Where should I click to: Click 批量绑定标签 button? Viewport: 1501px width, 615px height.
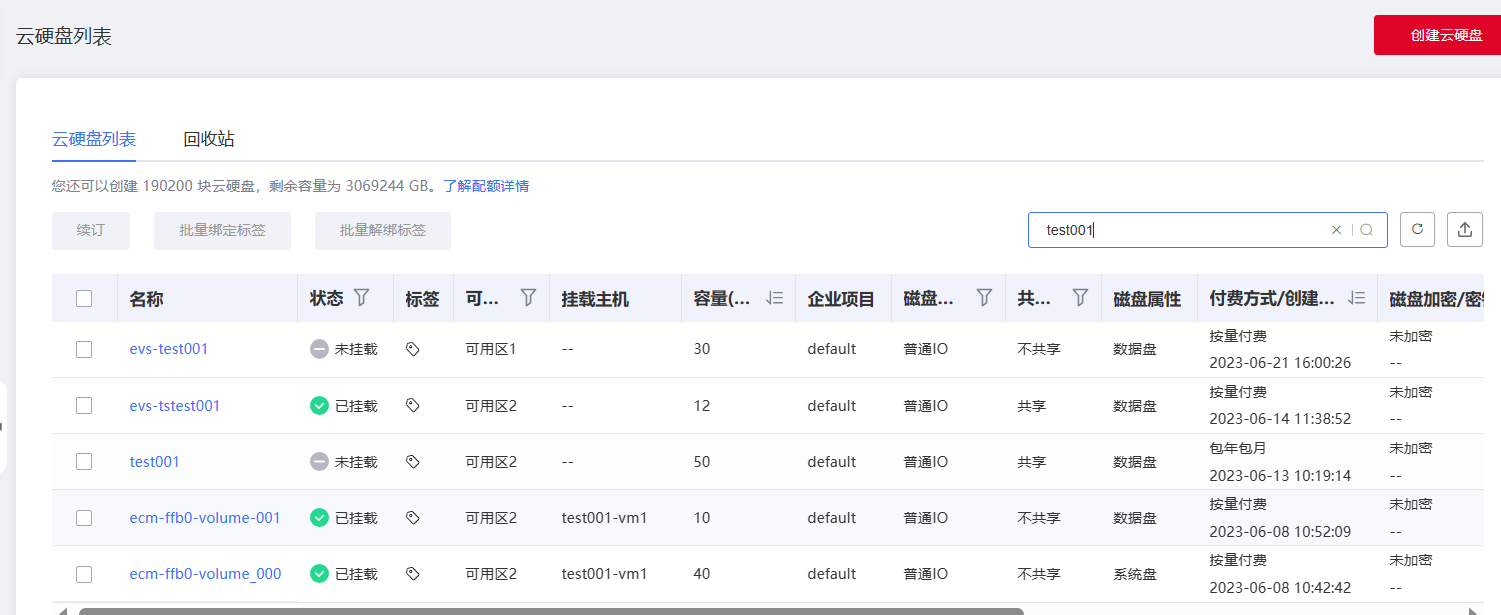(x=222, y=230)
